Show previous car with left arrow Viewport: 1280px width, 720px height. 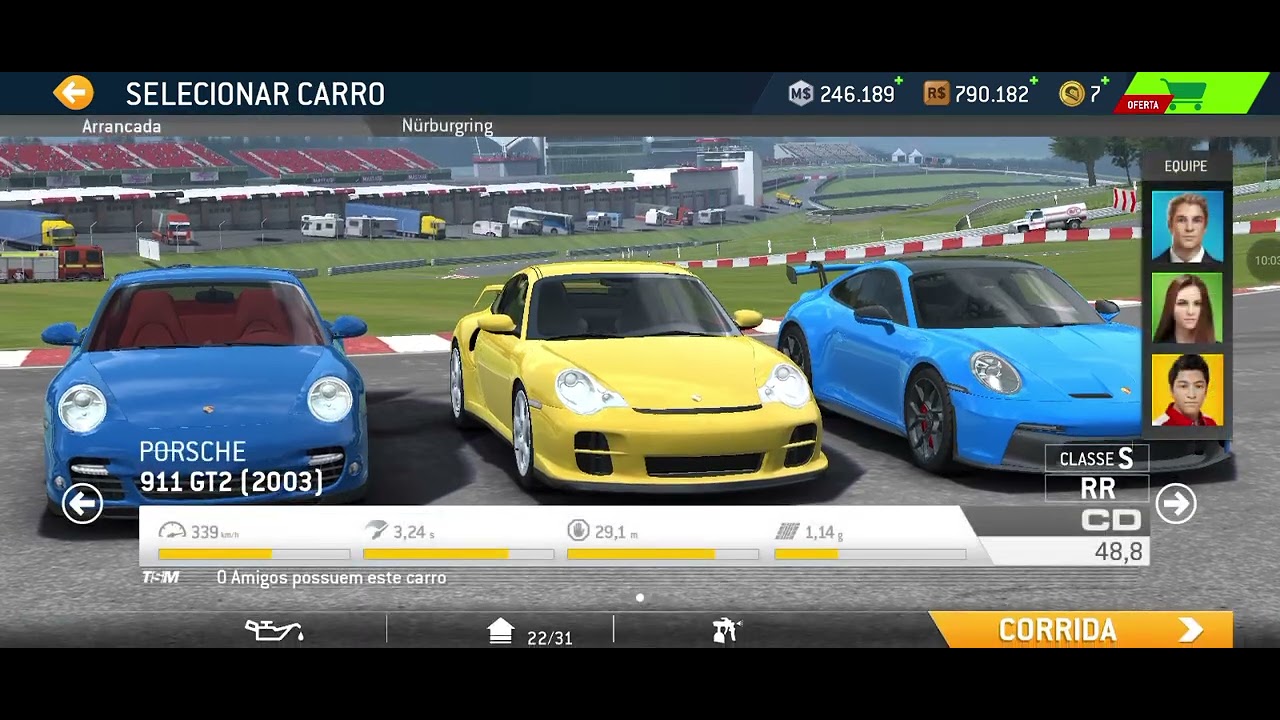point(82,503)
